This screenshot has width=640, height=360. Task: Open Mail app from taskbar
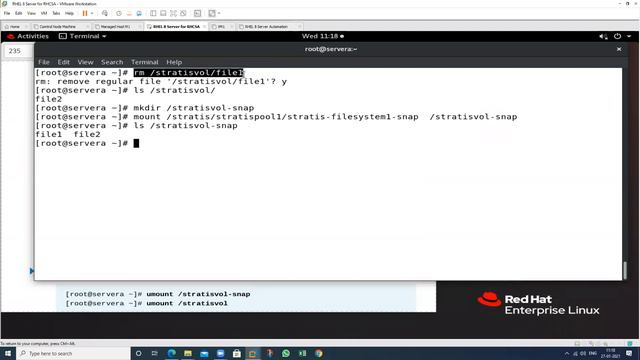[x=204, y=353]
